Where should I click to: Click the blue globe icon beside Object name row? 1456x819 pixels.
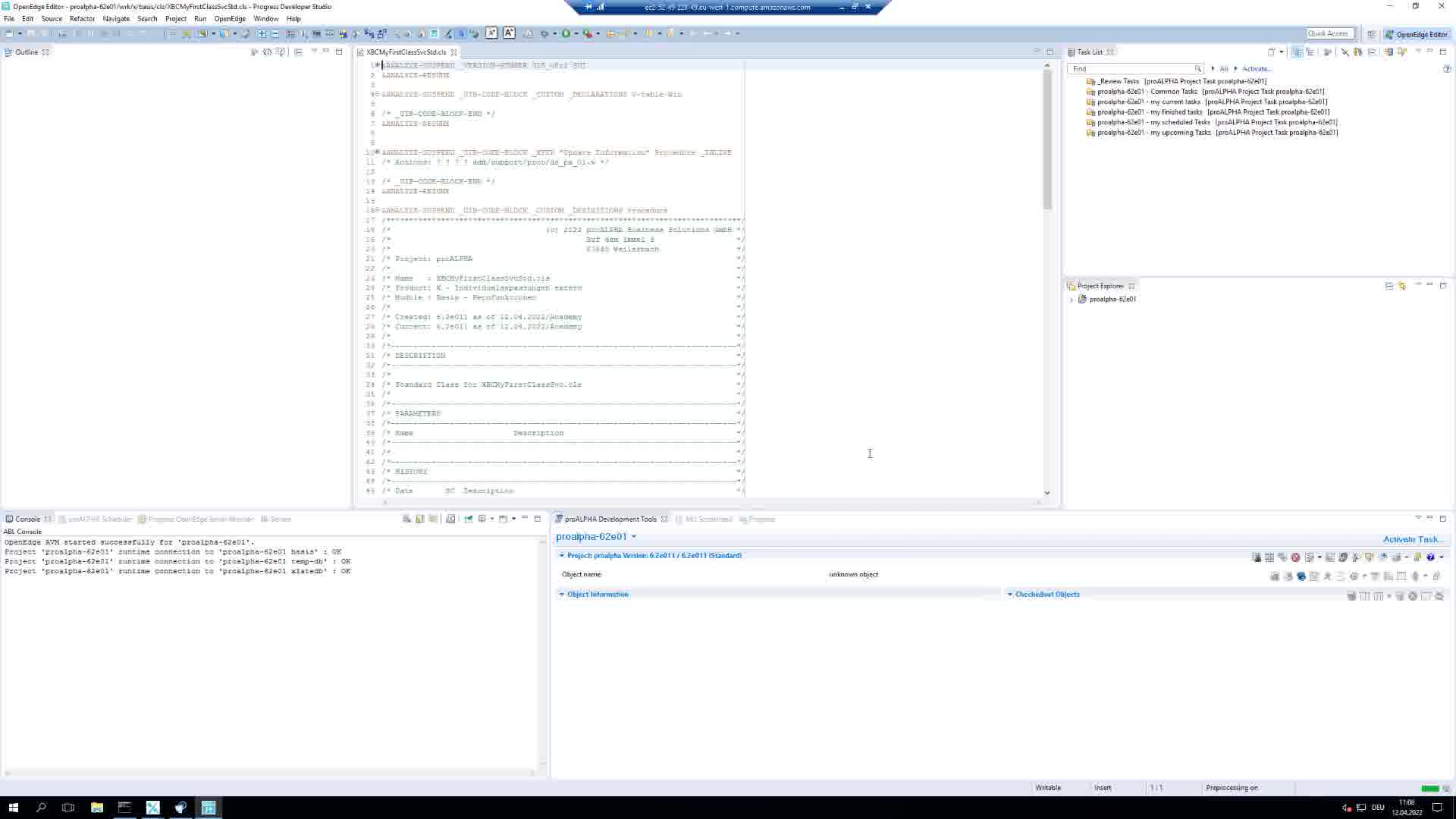[1301, 576]
